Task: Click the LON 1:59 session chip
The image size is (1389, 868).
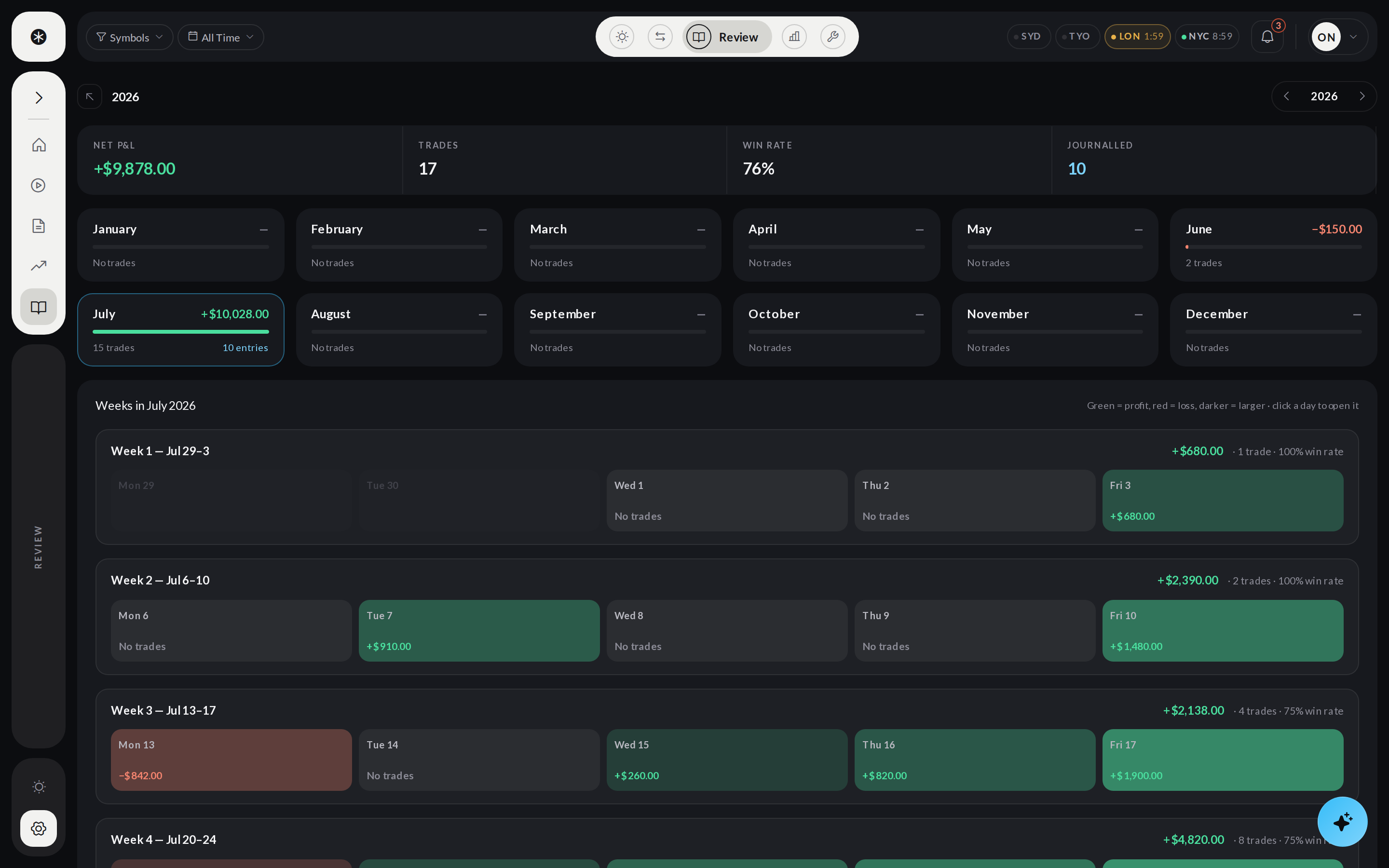Action: 1137,37
